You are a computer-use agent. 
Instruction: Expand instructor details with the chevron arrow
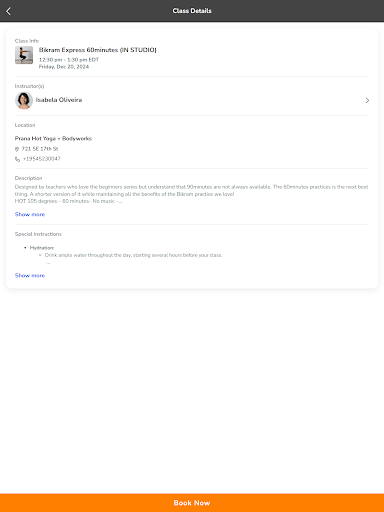[367, 100]
